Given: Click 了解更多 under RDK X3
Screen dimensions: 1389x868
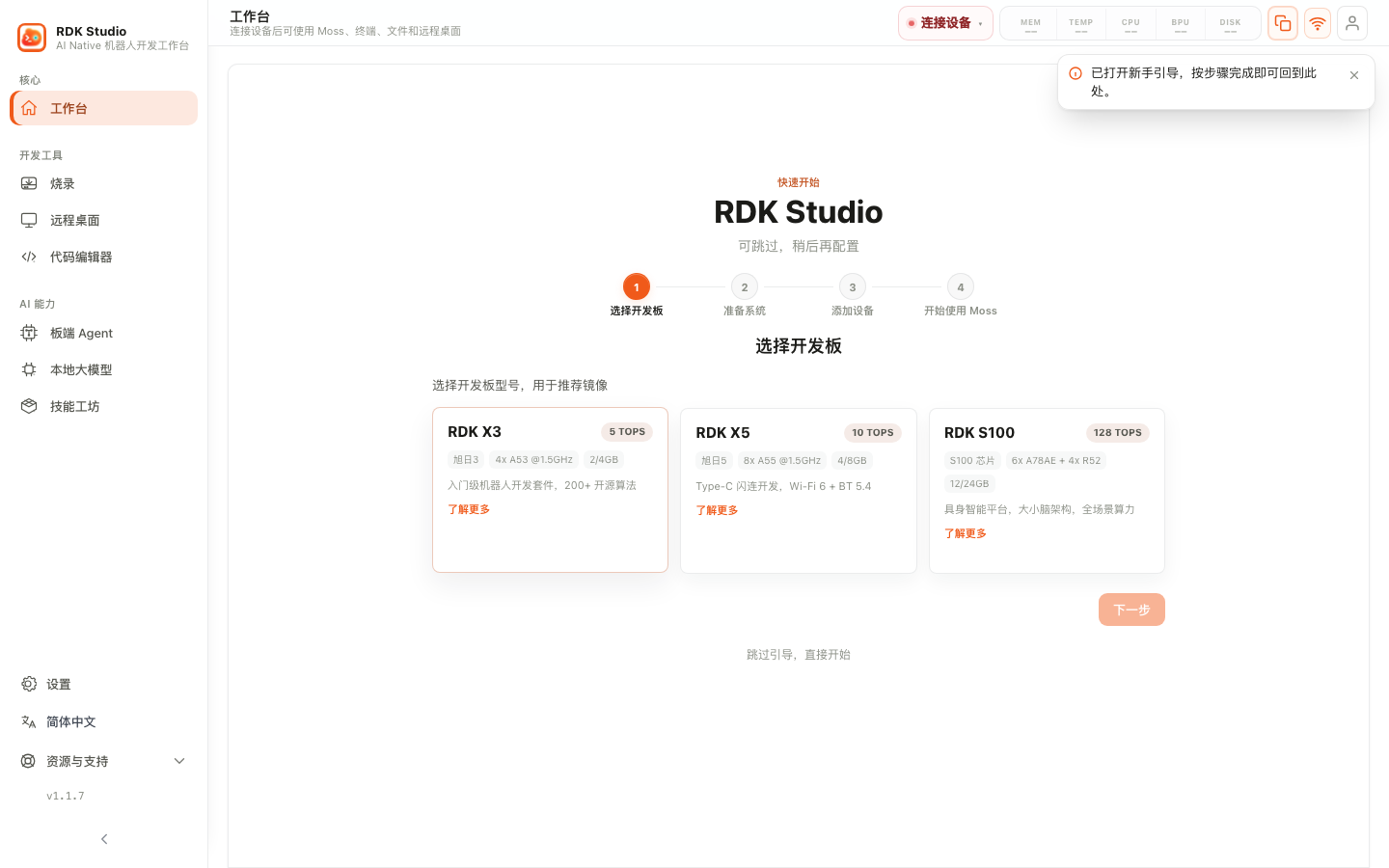Looking at the screenshot, I should coord(469,509).
